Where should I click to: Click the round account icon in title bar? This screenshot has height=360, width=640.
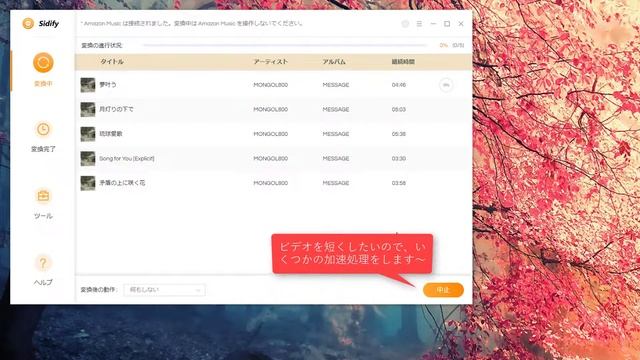pyautogui.click(x=405, y=24)
